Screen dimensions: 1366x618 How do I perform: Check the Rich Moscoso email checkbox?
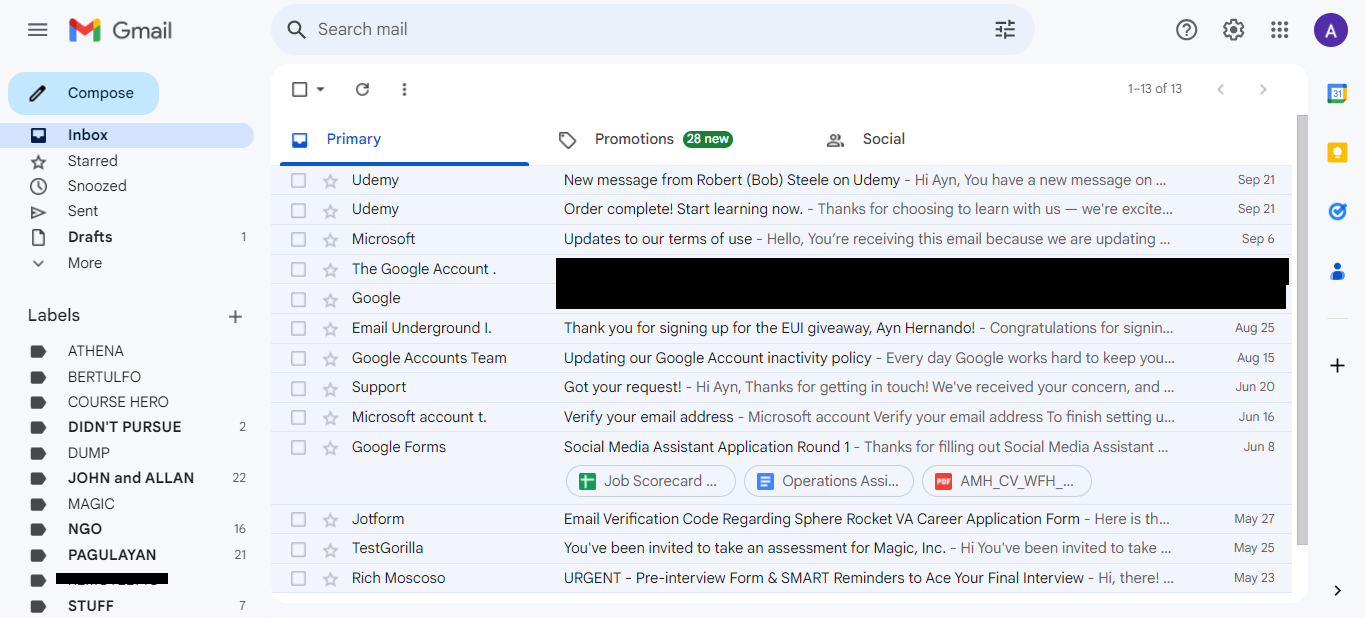(x=298, y=578)
